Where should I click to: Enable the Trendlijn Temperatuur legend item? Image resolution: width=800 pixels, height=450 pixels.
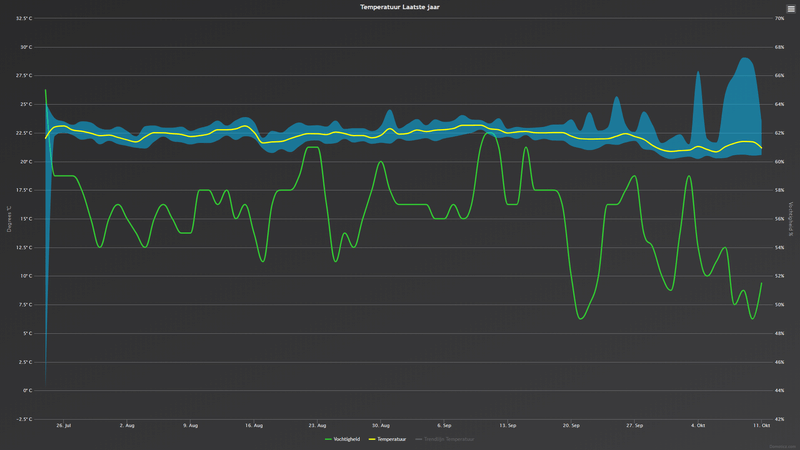coord(444,439)
